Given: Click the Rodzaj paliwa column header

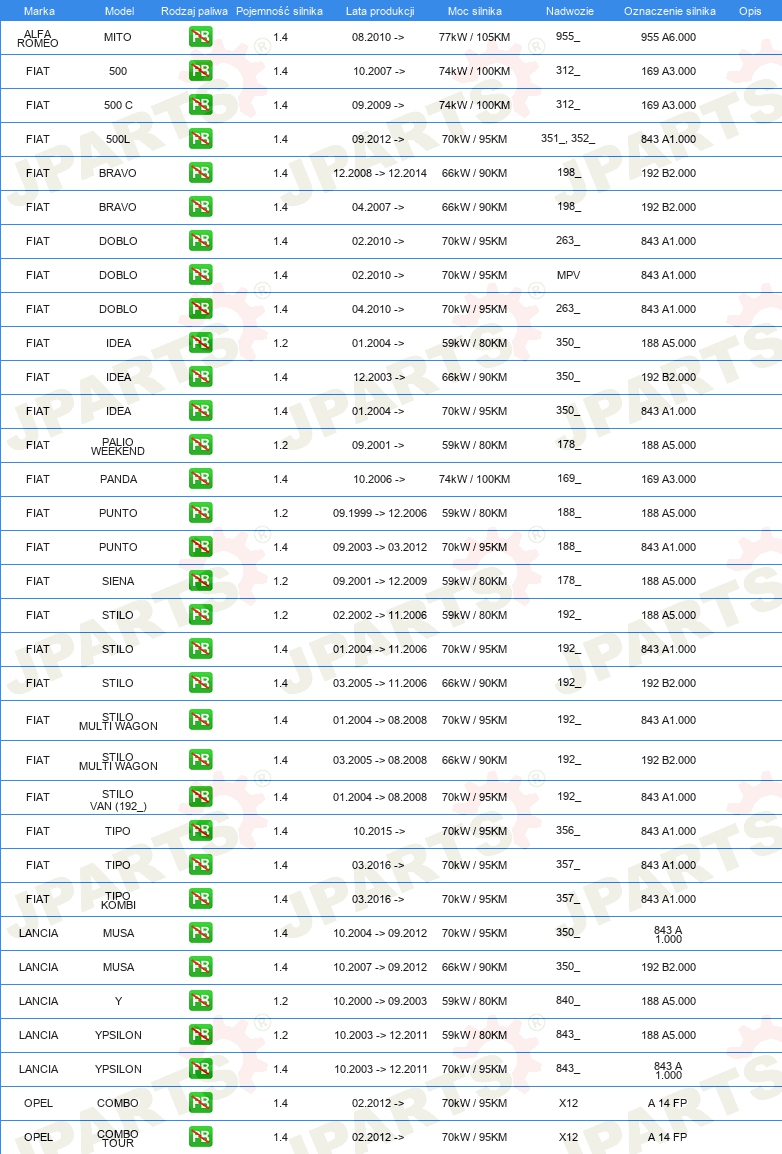Looking at the screenshot, I should pyautogui.click(x=194, y=11).
